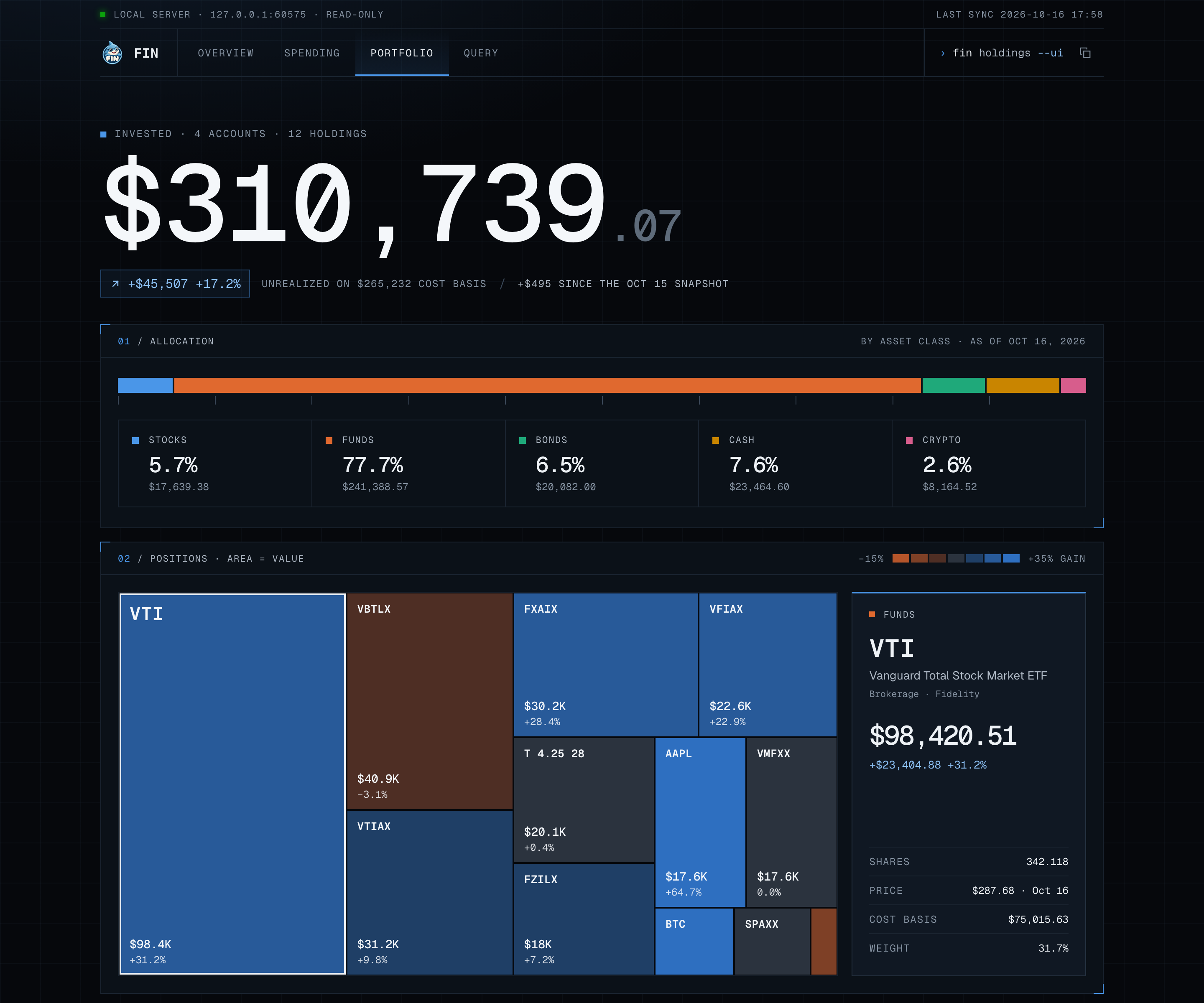
Task: Click the LAST SYNC 2026-10-16 17:58 timestamp
Action: [x=1019, y=14]
